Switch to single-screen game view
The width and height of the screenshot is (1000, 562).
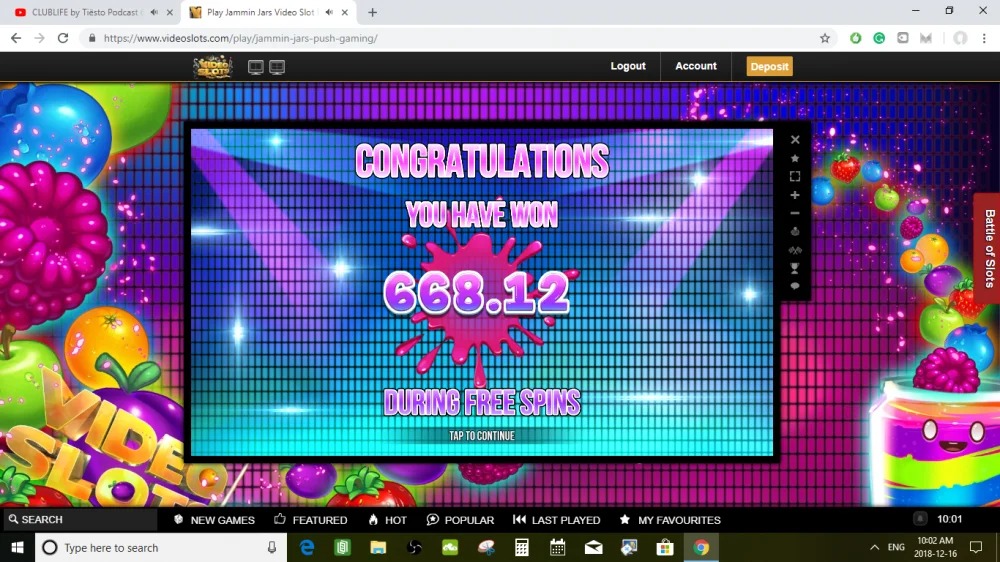tap(256, 67)
